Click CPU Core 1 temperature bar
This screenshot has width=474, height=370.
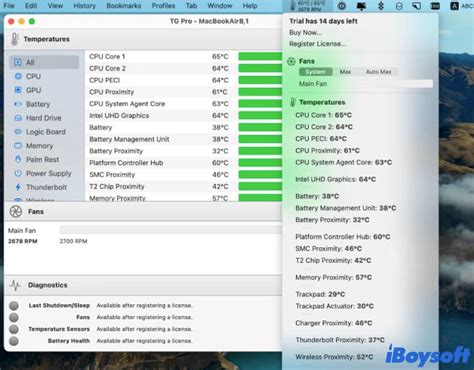click(x=260, y=56)
